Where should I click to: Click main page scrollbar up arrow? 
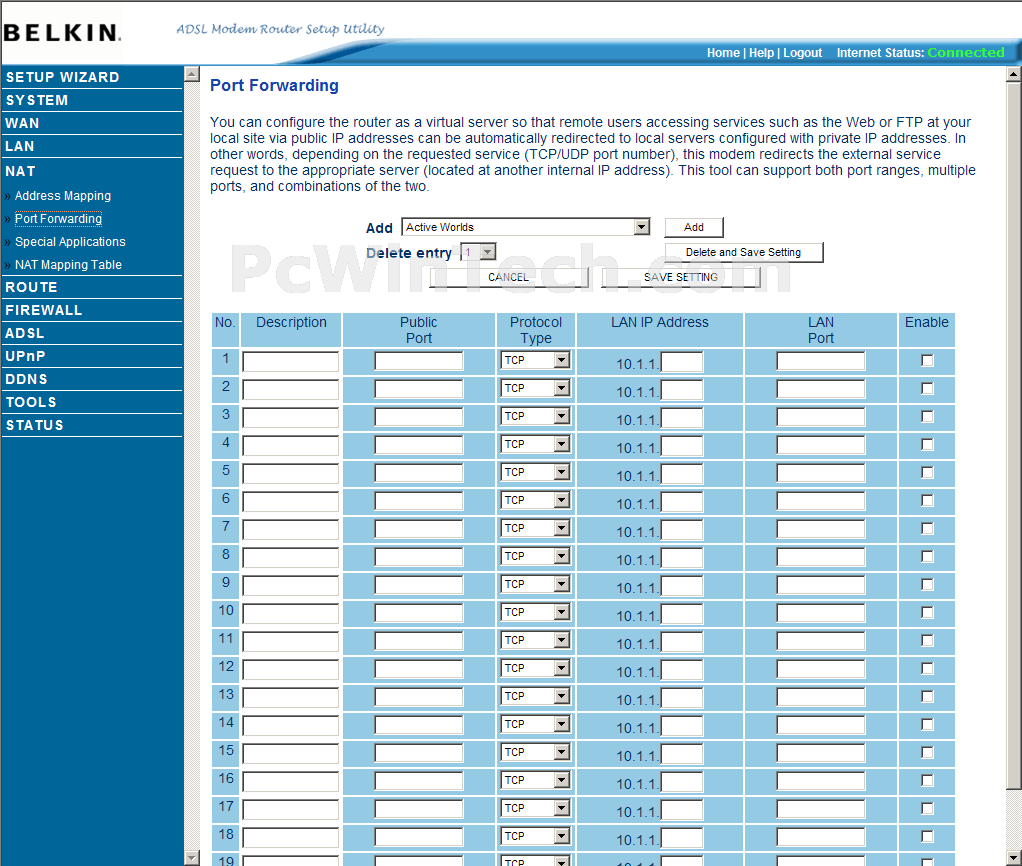1014,74
